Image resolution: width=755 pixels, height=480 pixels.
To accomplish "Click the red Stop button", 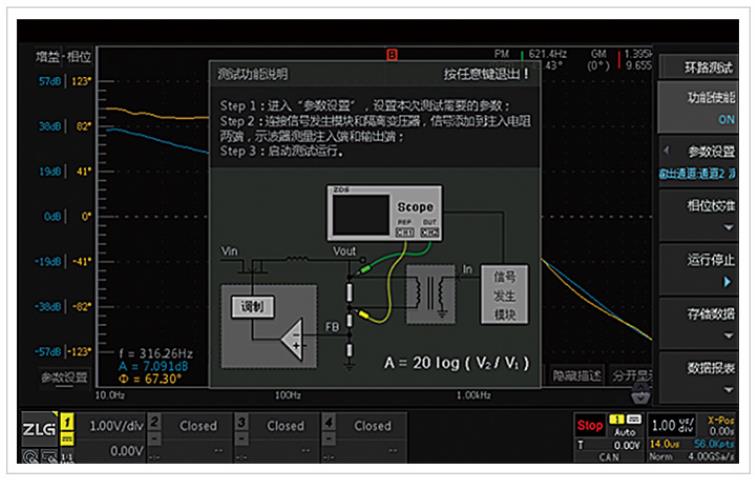I will [x=590, y=425].
